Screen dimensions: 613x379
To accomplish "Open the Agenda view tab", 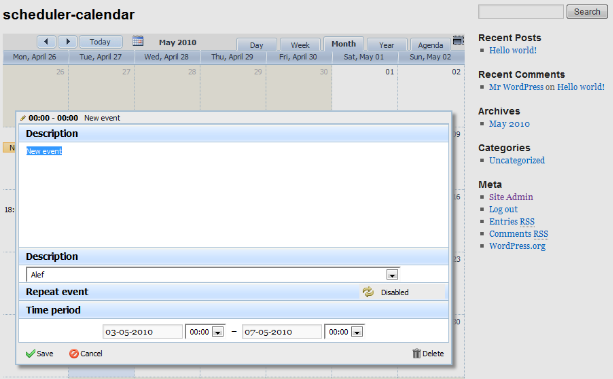I will 430,45.
